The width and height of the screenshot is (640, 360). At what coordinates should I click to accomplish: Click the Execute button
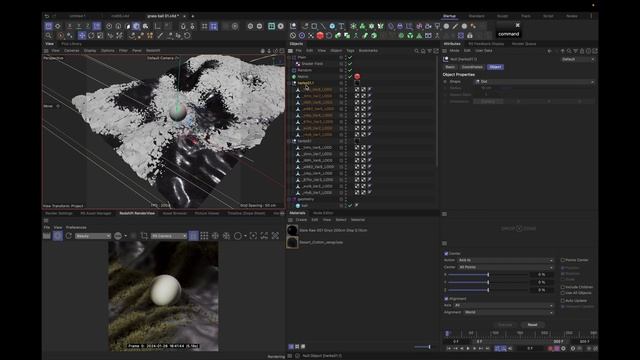click(505, 325)
